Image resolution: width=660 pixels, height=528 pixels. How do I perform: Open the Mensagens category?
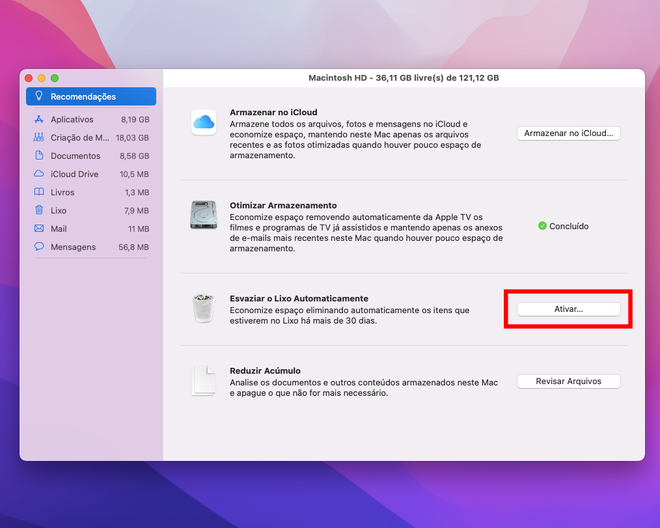click(91, 247)
